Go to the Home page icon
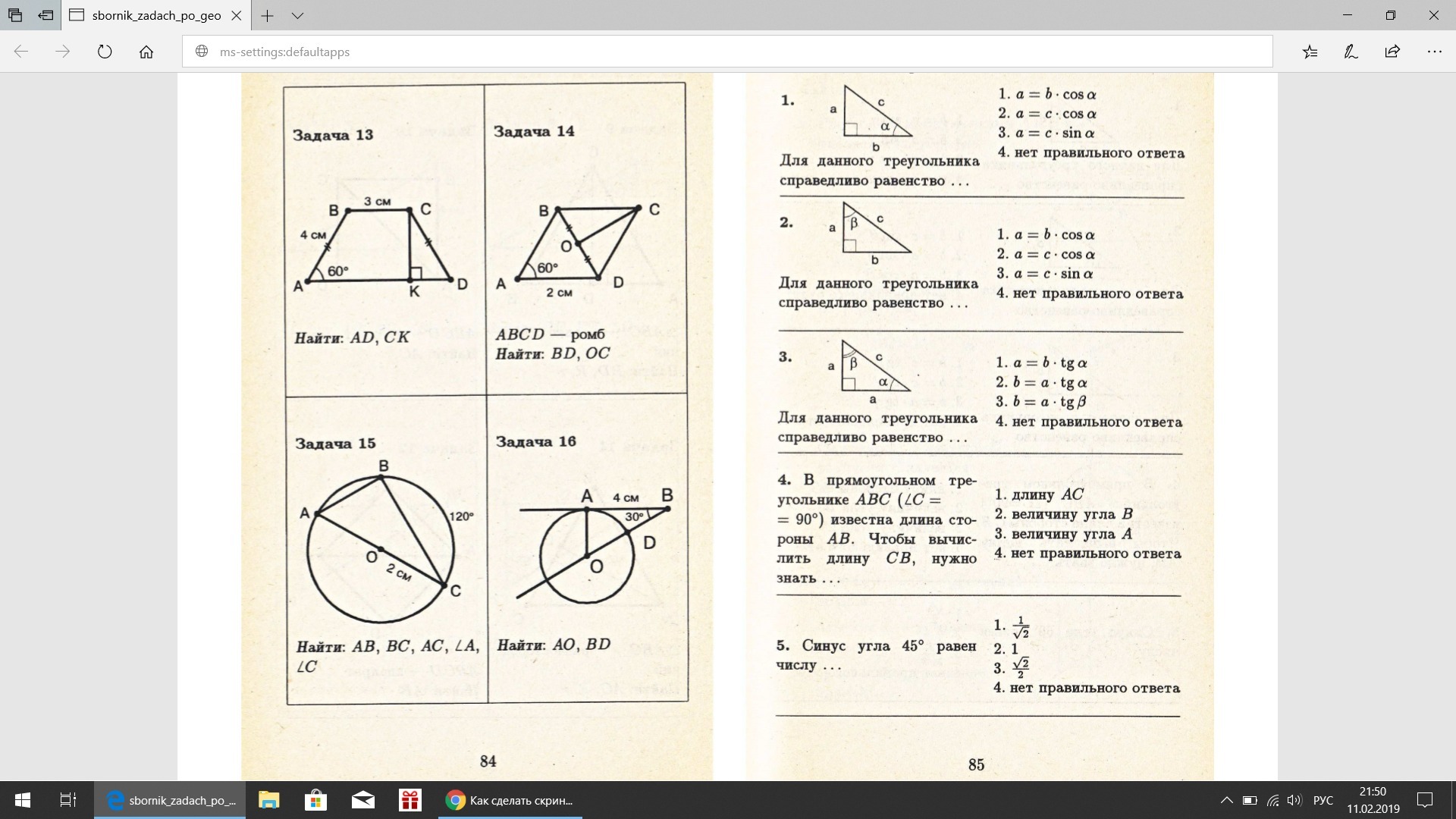Image resolution: width=1456 pixels, height=819 pixels. pos(146,52)
